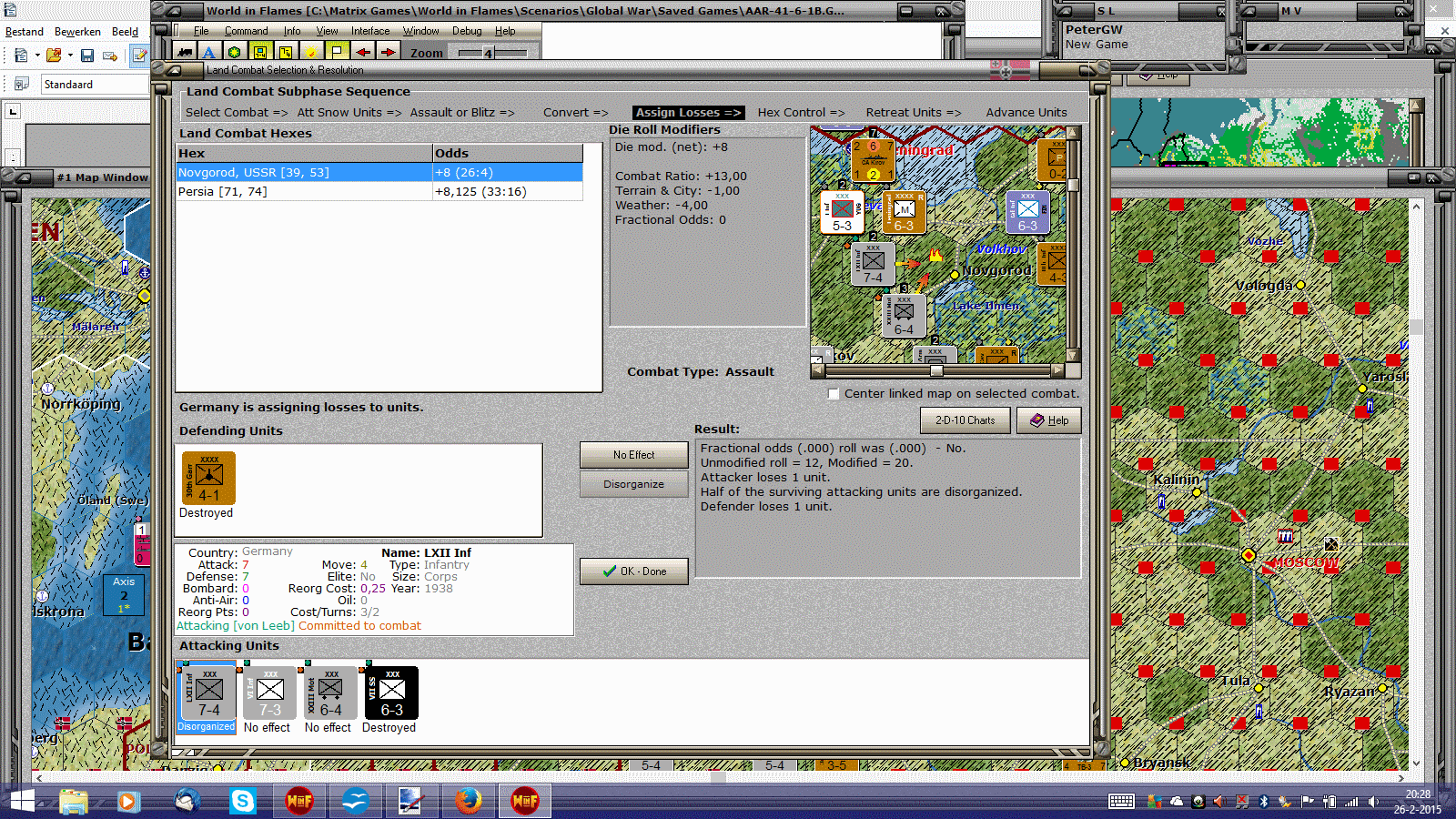Viewport: 1456px width, 819px height.
Task: Open the File menu
Action: 201,31
